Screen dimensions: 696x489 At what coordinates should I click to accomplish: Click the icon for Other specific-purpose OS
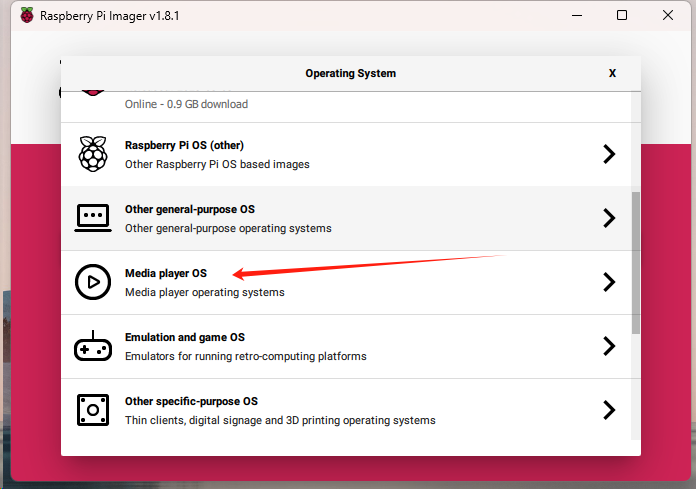pyautogui.click(x=93, y=410)
